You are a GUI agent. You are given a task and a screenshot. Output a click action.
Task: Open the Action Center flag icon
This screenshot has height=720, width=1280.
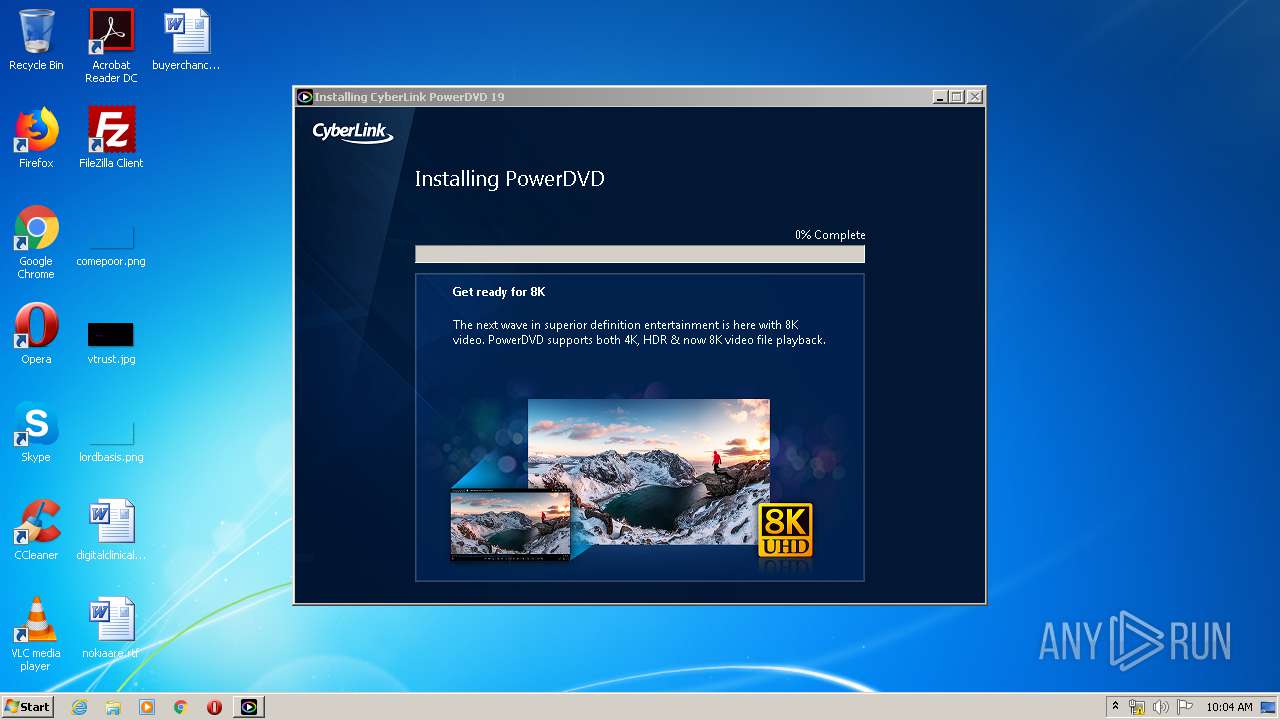point(1185,707)
